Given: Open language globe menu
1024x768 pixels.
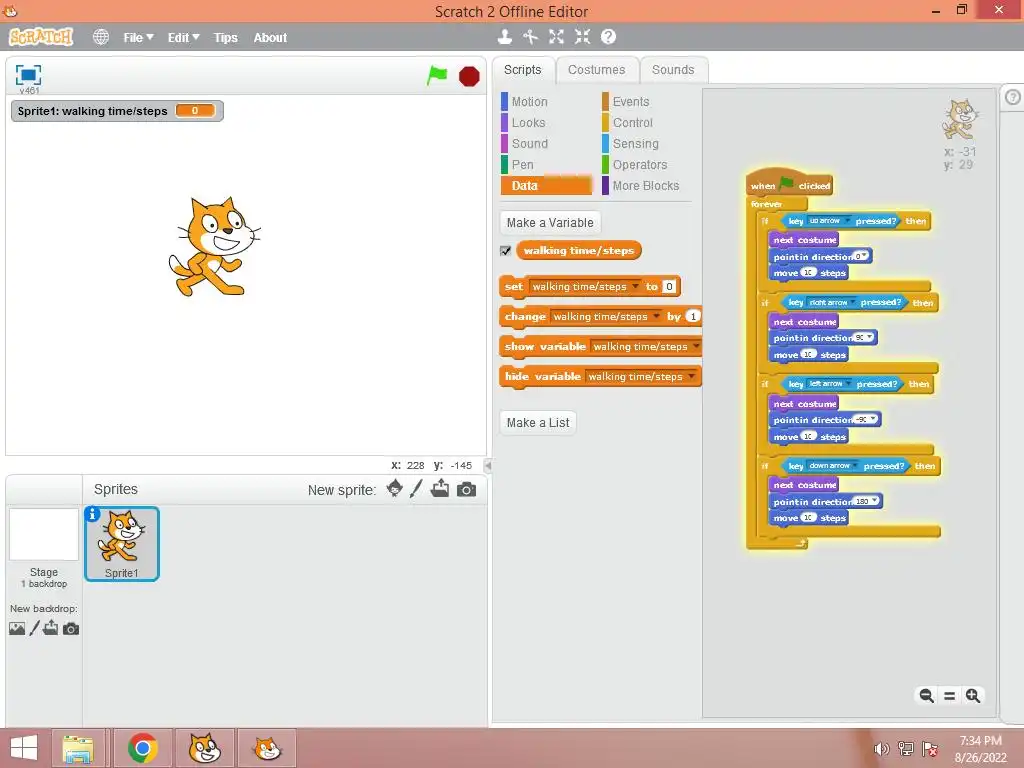Looking at the screenshot, I should (101, 37).
